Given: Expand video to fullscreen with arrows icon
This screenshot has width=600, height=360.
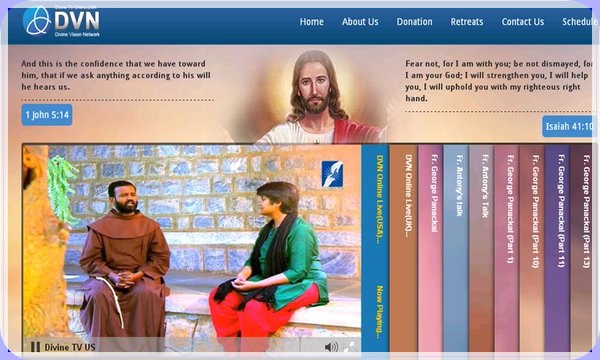Looking at the screenshot, I should pyautogui.click(x=349, y=347).
